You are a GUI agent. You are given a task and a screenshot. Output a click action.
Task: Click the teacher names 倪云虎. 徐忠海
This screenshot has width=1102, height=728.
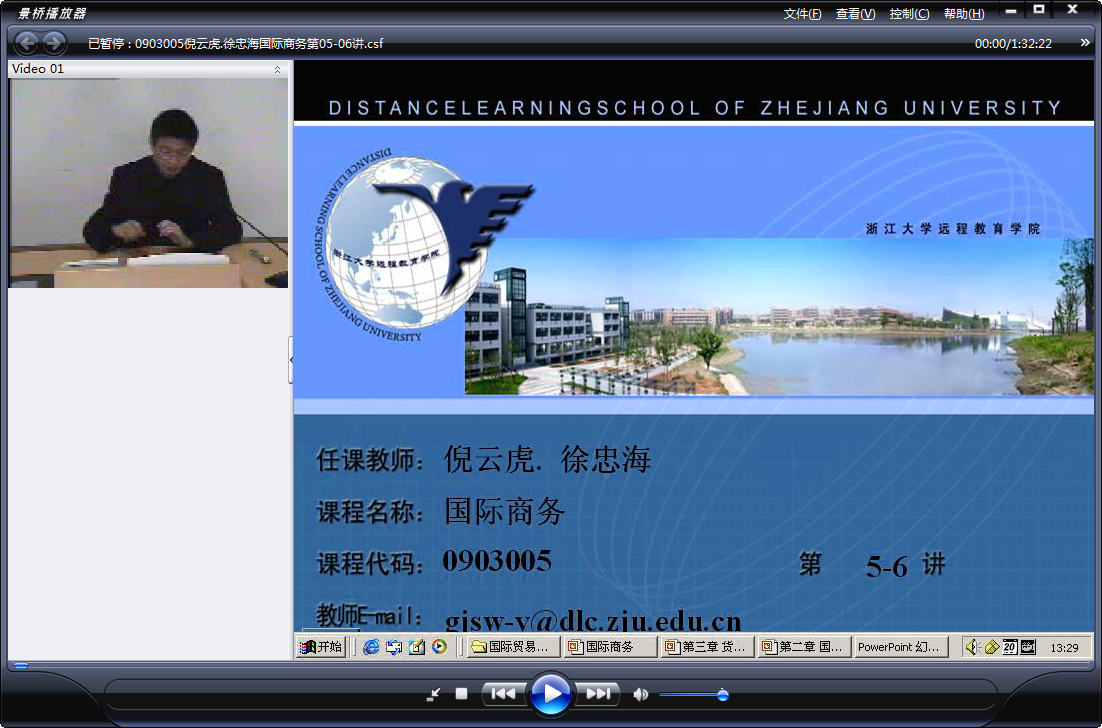pyautogui.click(x=547, y=460)
